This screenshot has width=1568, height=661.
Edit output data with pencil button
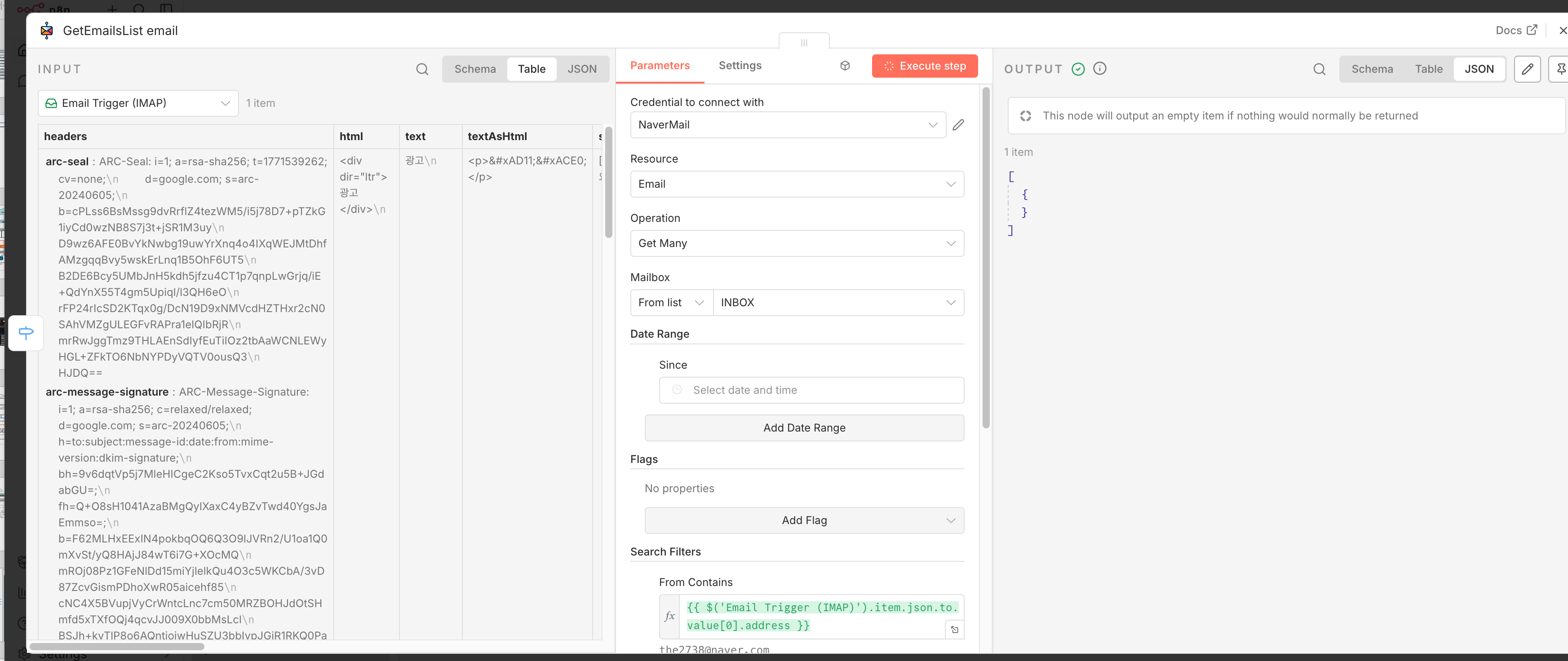(1527, 70)
